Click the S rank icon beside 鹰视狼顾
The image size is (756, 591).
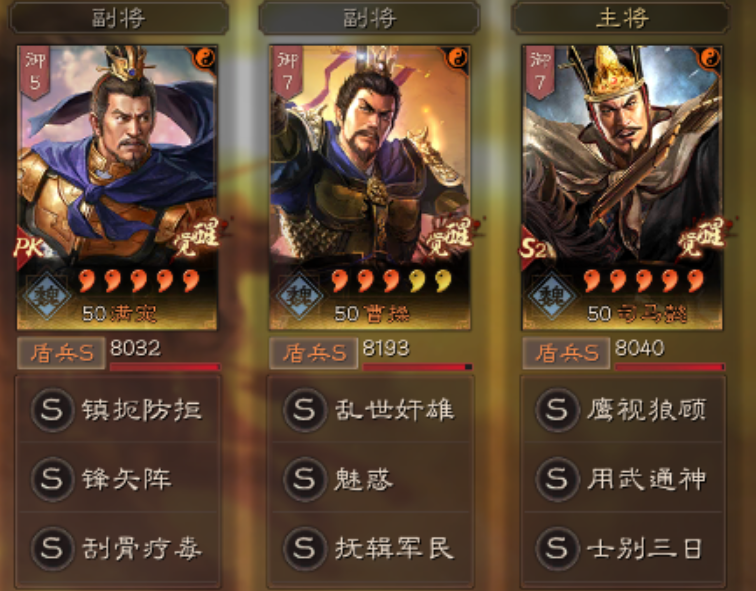coord(557,410)
